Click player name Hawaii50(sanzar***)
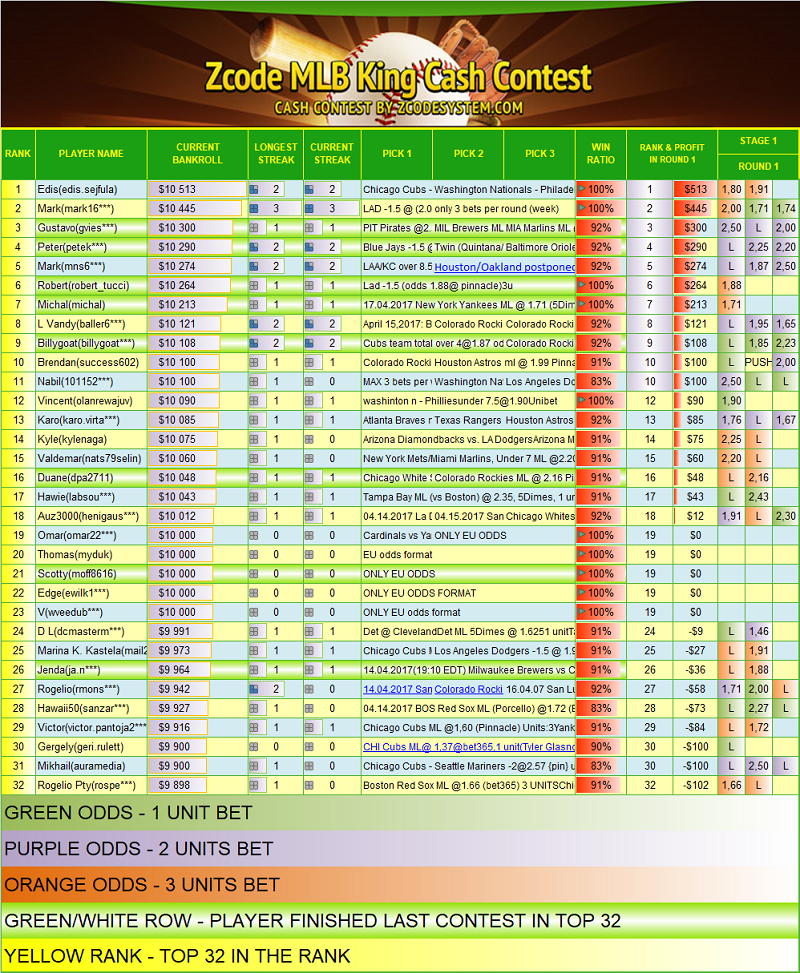This screenshot has width=800, height=973. 84,708
